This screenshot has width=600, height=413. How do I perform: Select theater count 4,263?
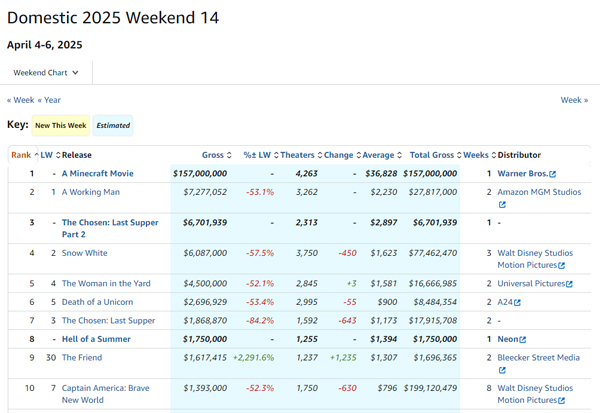tap(307, 173)
